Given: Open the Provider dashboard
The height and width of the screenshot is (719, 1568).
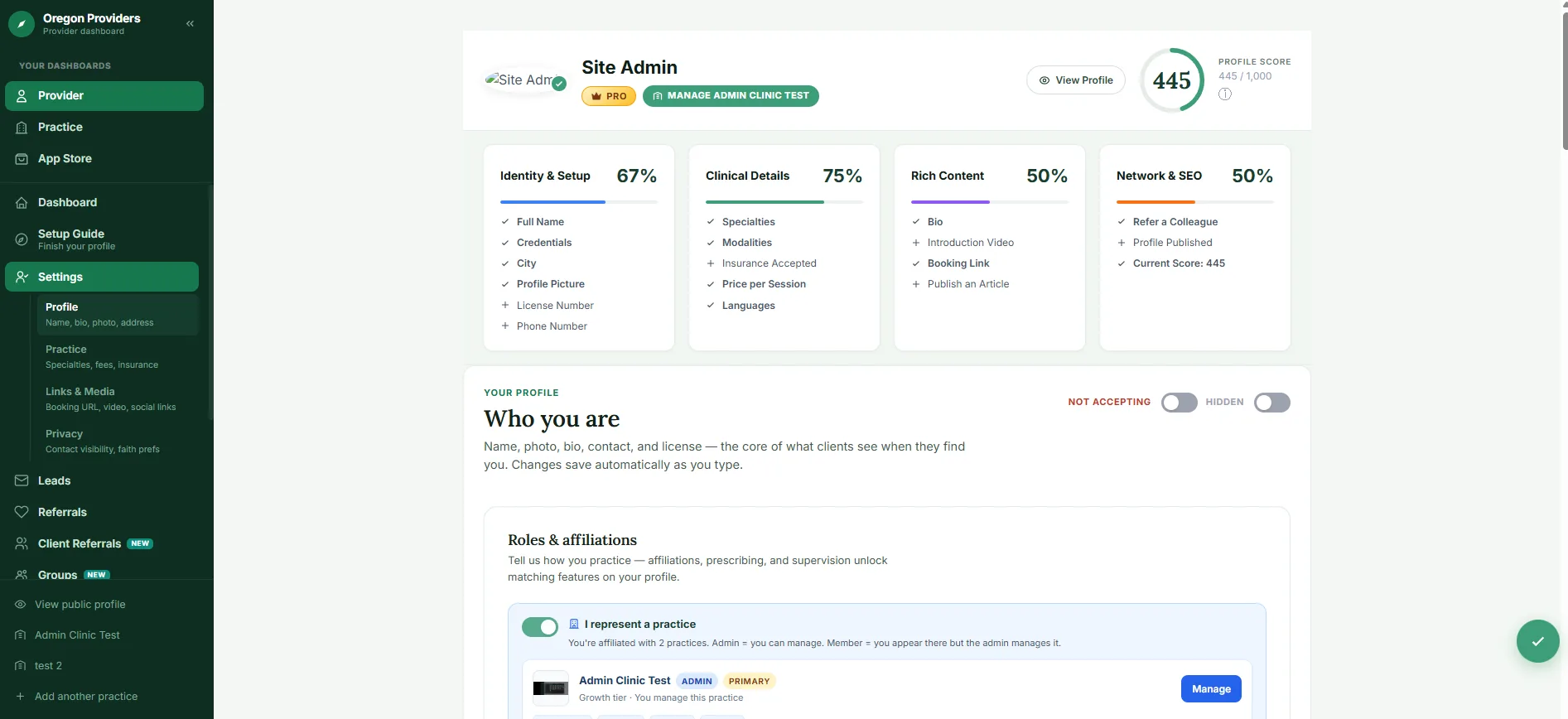Looking at the screenshot, I should 104,96.
